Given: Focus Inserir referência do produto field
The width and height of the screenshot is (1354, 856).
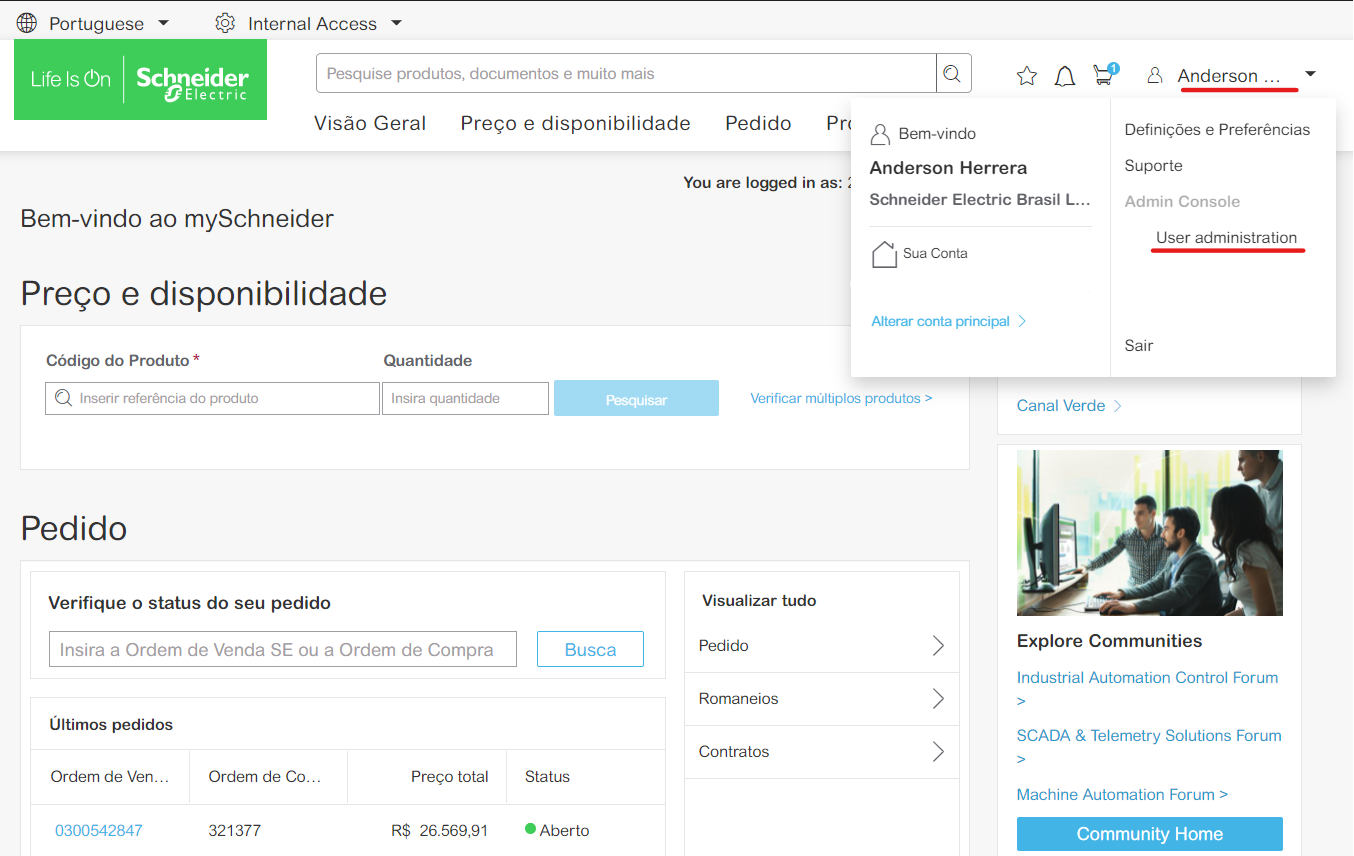Looking at the screenshot, I should 212,398.
